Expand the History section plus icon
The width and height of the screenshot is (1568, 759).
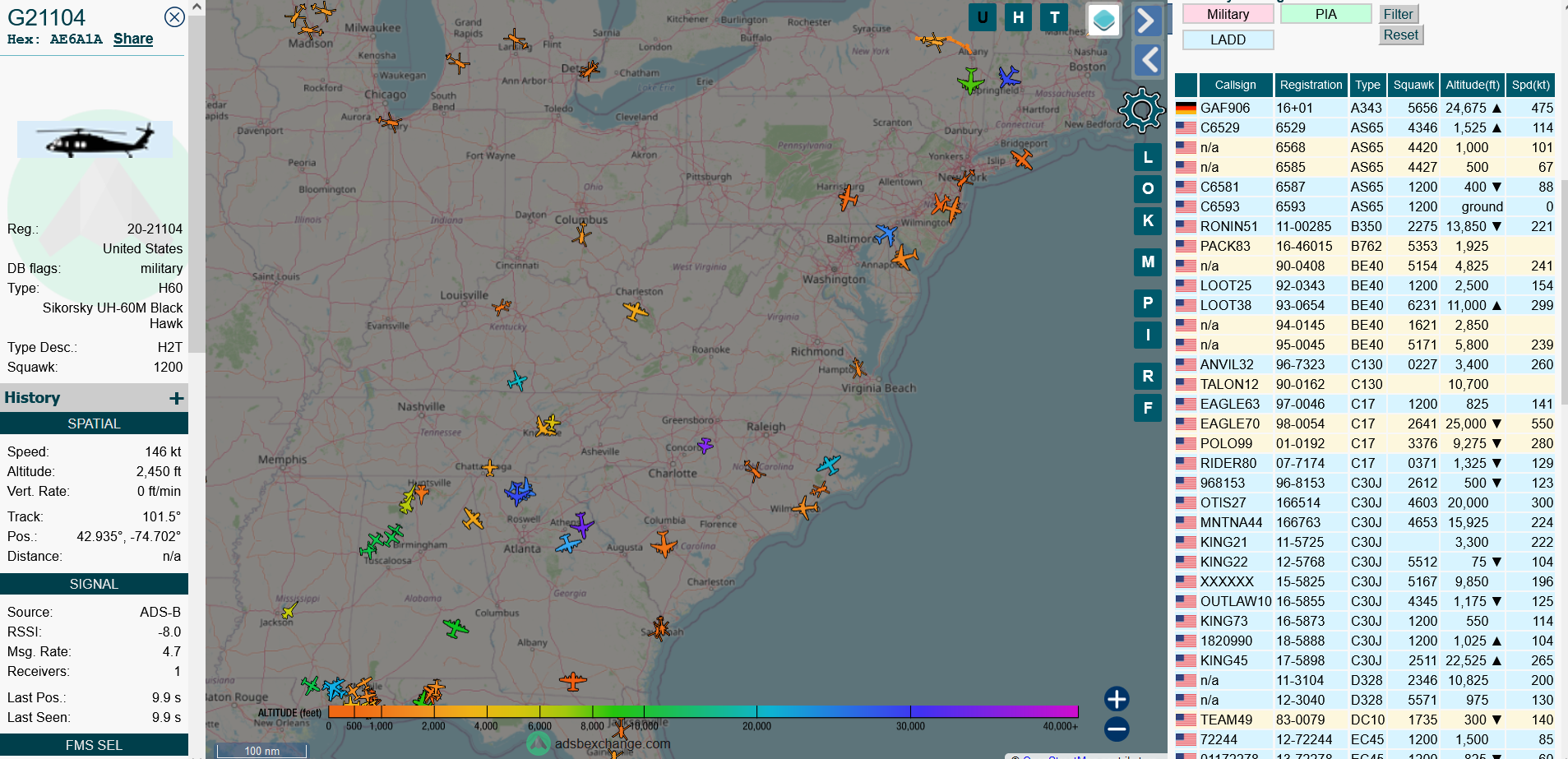[x=176, y=398]
